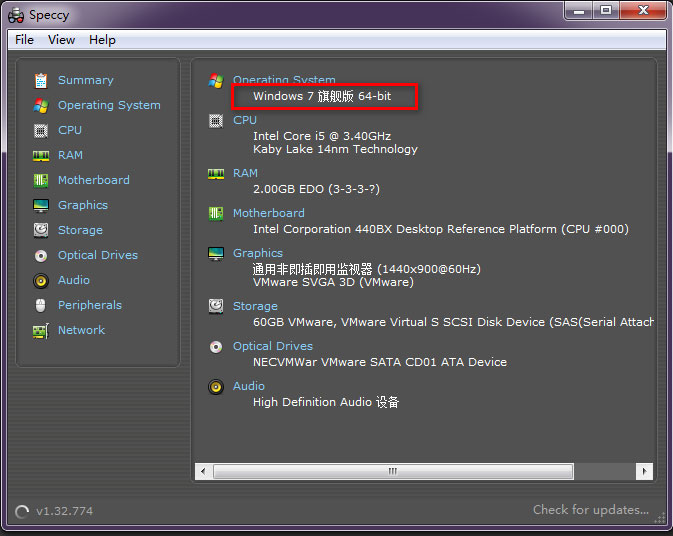Click the Optical Drives disc icon in sidebar
Viewport: 673px width, 536px height.
tap(41, 255)
